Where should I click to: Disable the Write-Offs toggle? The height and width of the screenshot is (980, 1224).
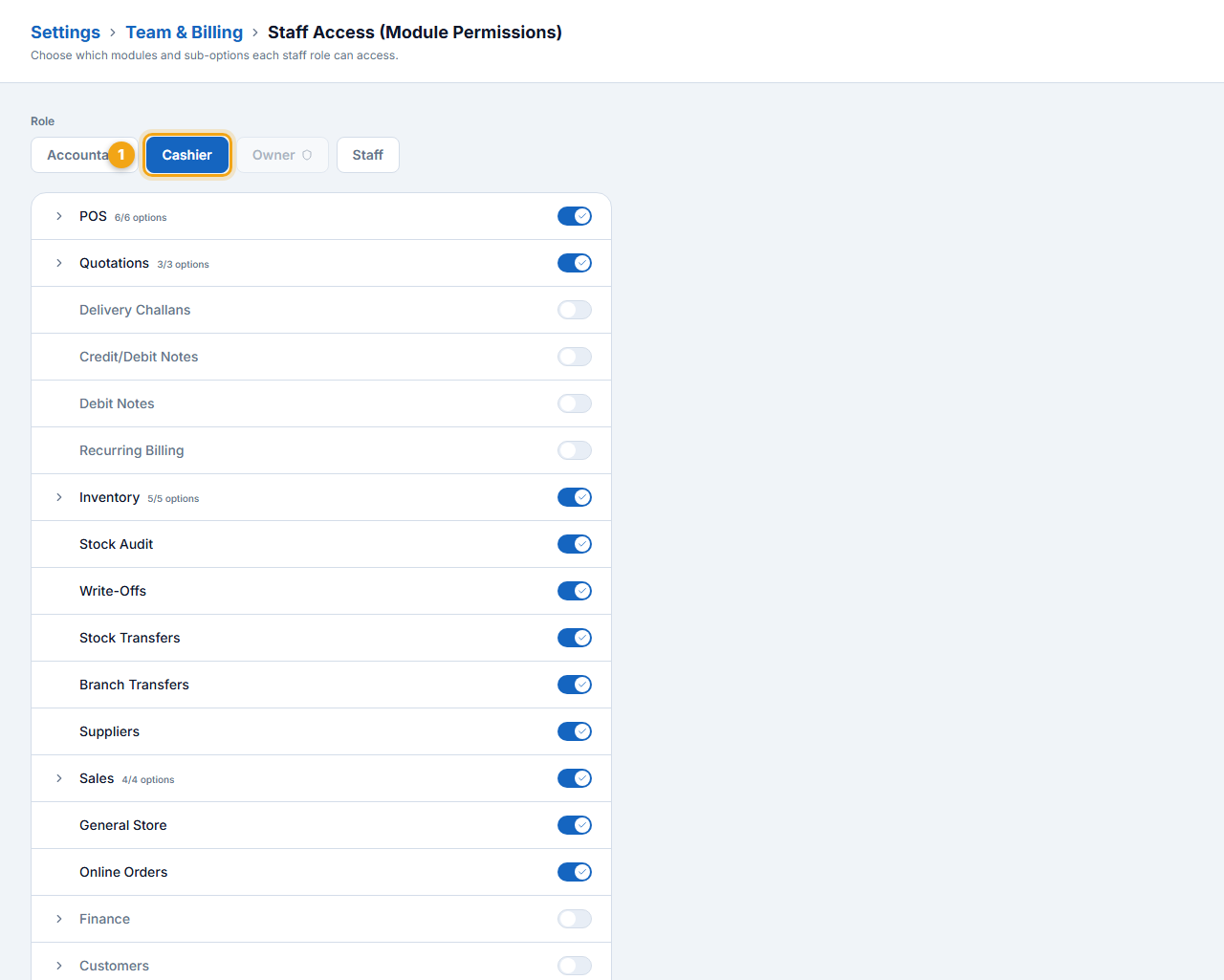click(575, 591)
